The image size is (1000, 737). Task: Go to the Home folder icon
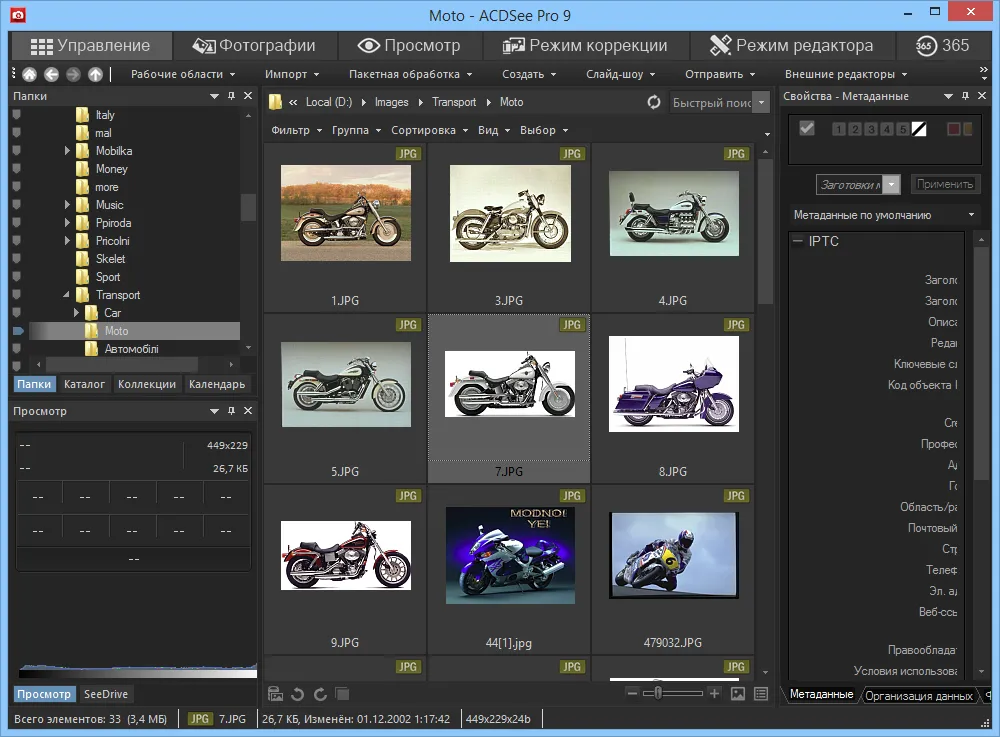pyautogui.click(x=29, y=74)
